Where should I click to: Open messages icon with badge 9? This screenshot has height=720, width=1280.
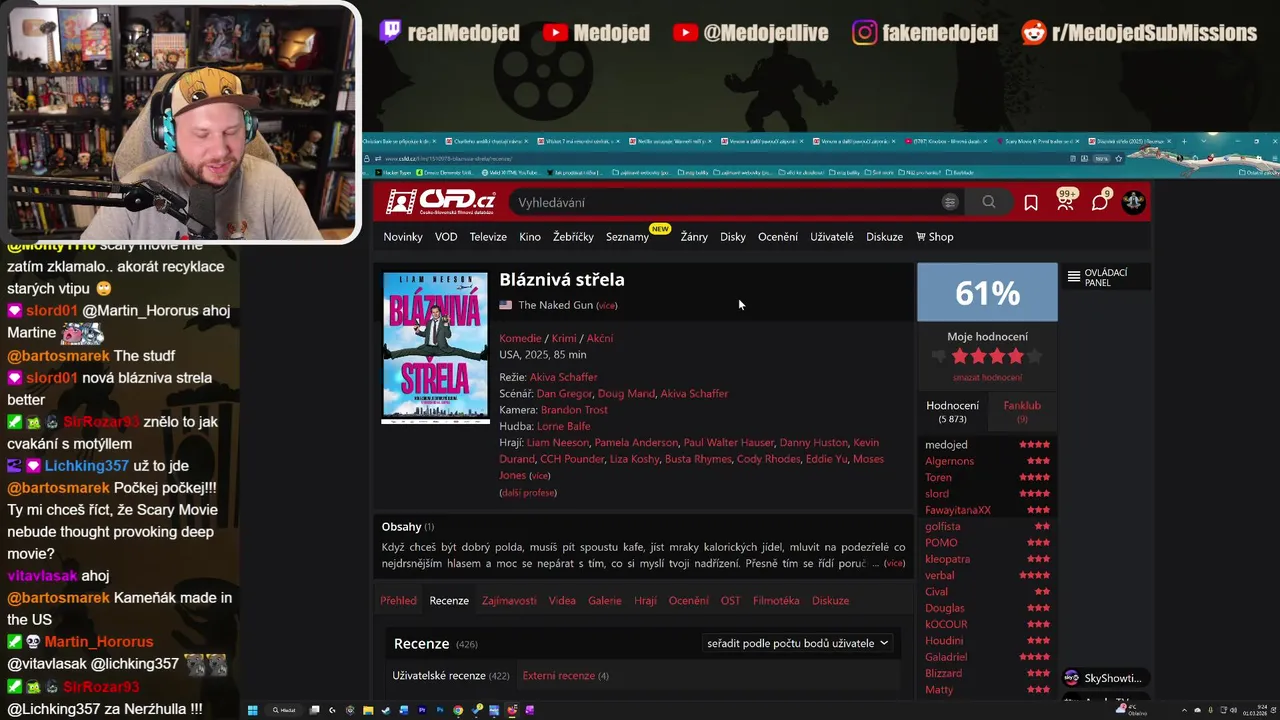tap(1100, 201)
